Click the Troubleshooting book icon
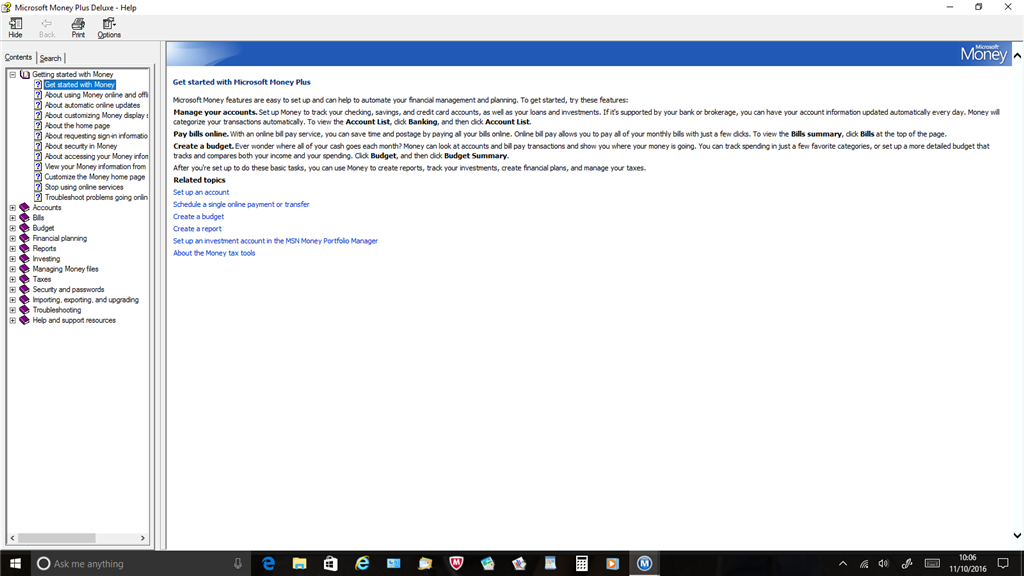The height and width of the screenshot is (576, 1024). point(24,310)
